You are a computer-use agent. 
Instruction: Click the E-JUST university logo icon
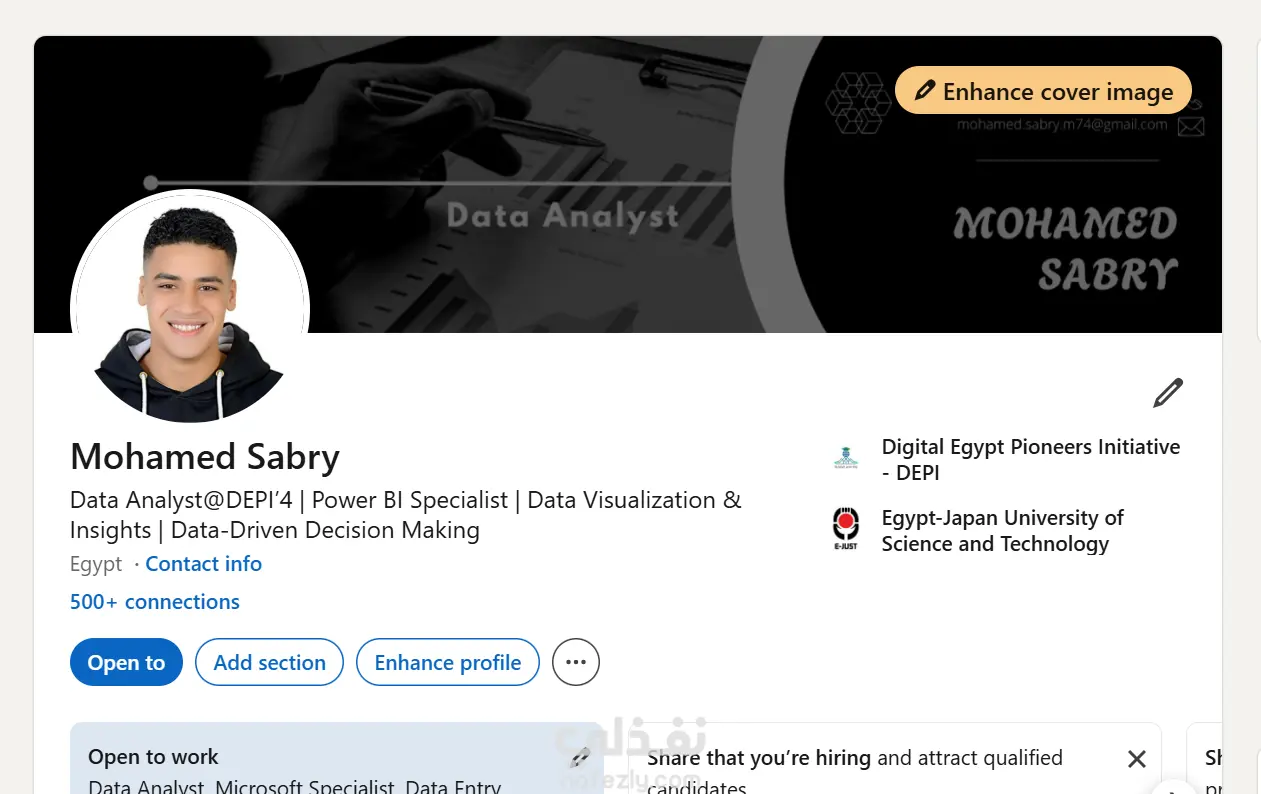[x=846, y=530]
